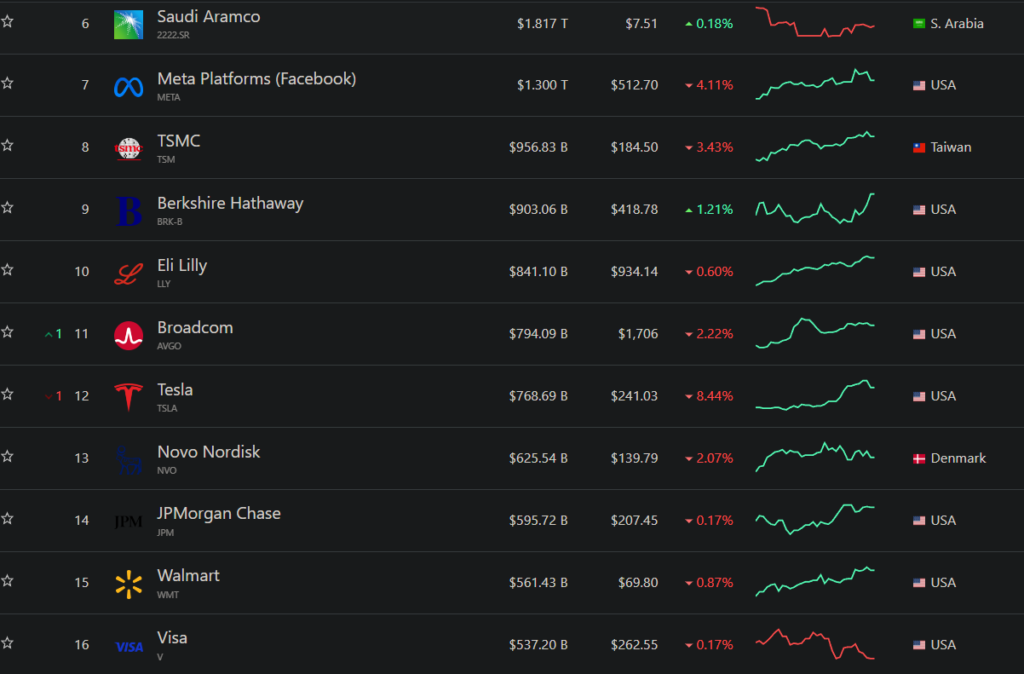1024x674 pixels.
Task: Toggle the Walmart favorite star
Action: 7,581
